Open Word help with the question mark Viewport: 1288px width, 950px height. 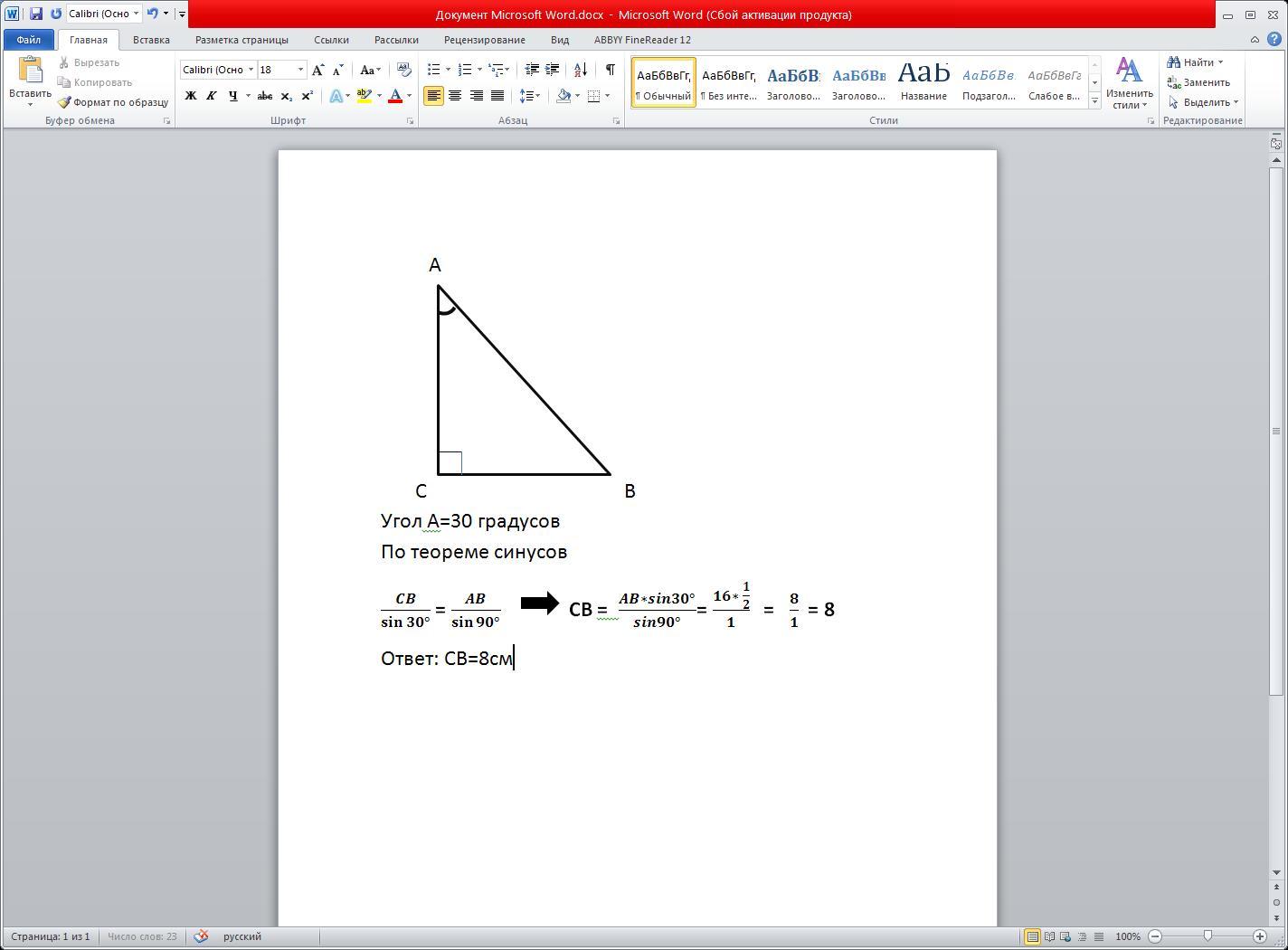[1274, 40]
